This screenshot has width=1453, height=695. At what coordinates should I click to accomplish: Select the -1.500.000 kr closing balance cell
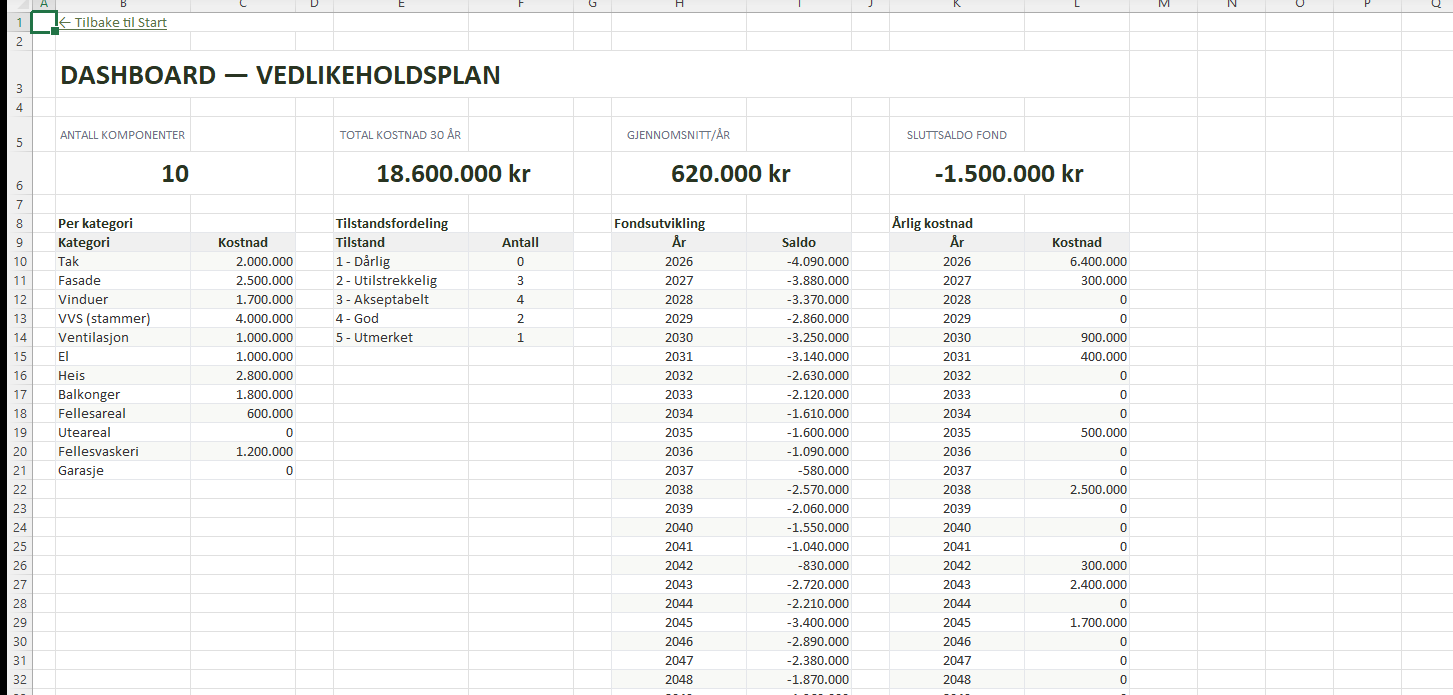coord(1009,174)
